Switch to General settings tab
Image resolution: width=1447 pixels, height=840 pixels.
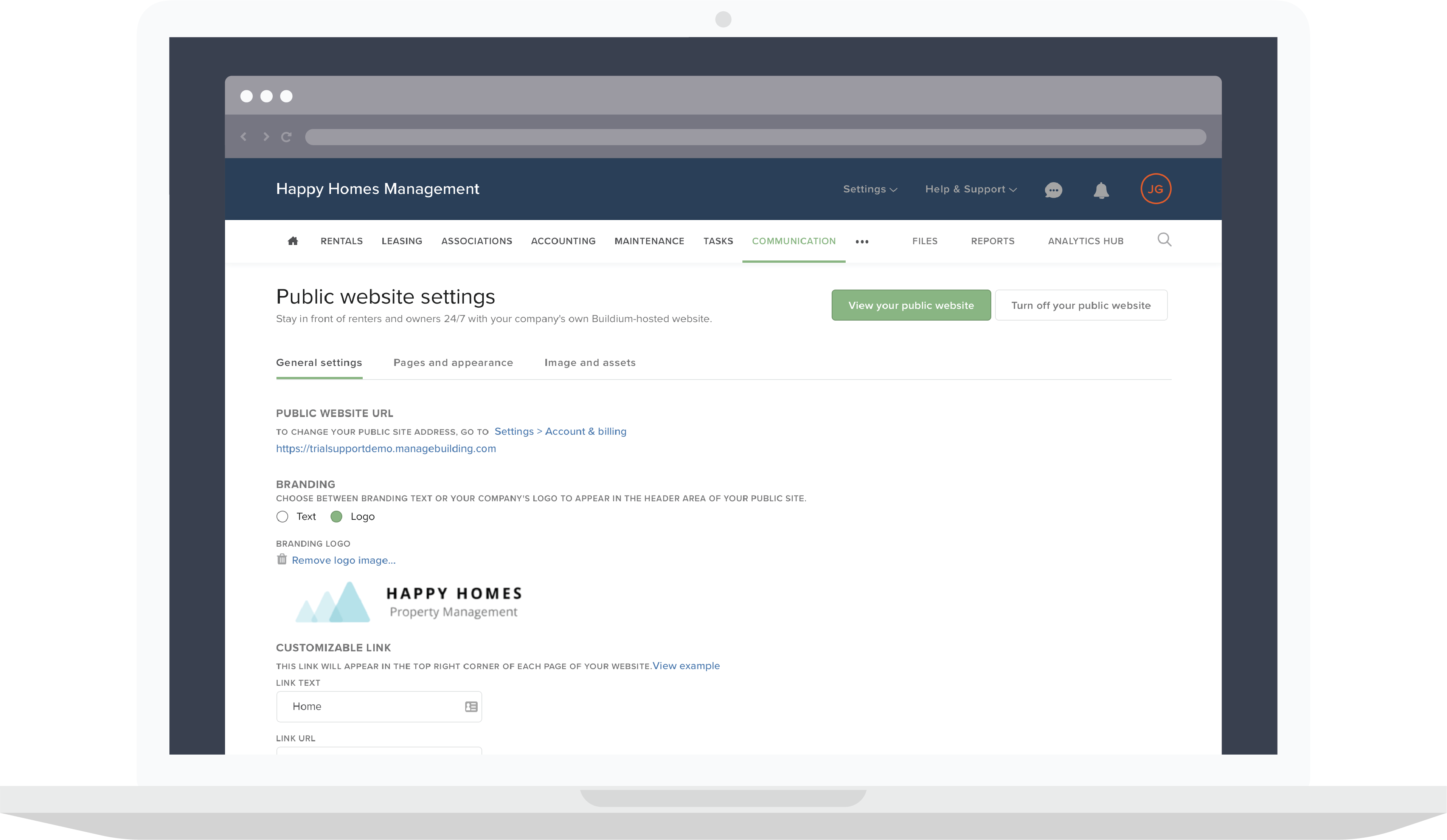tap(319, 363)
